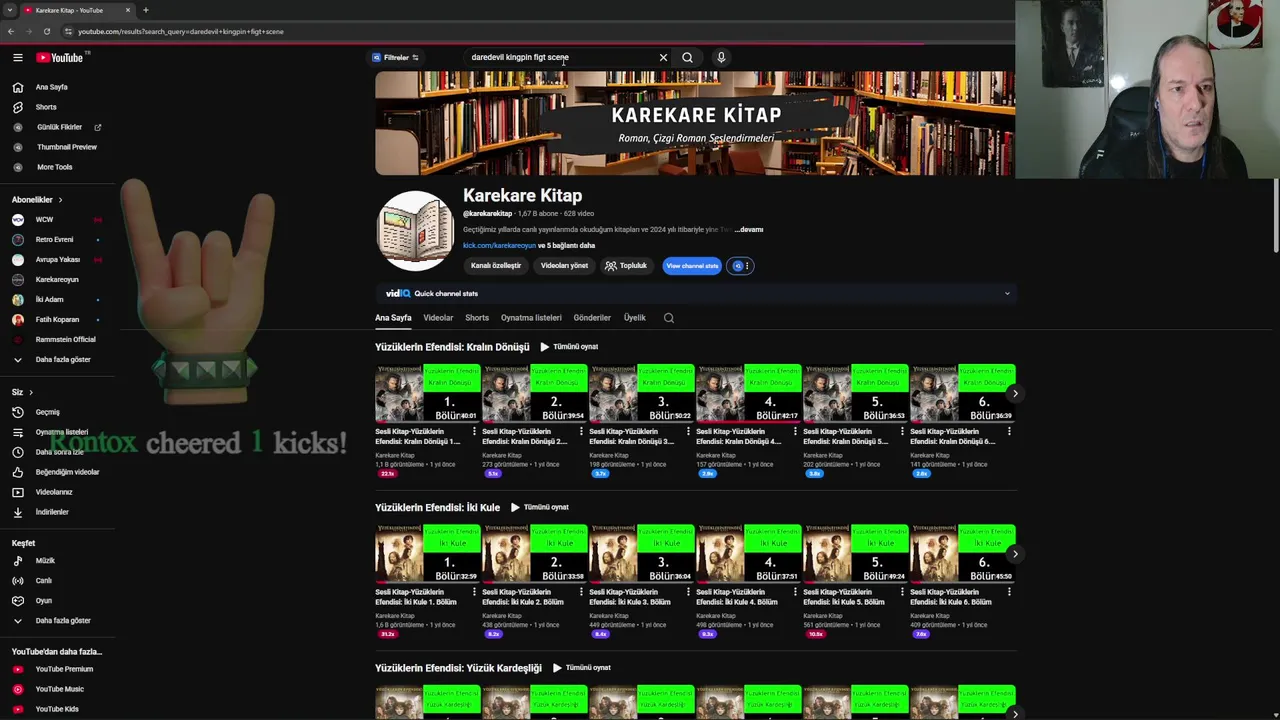Open YouTube Premium link
The height and width of the screenshot is (720, 1280).
[64, 669]
